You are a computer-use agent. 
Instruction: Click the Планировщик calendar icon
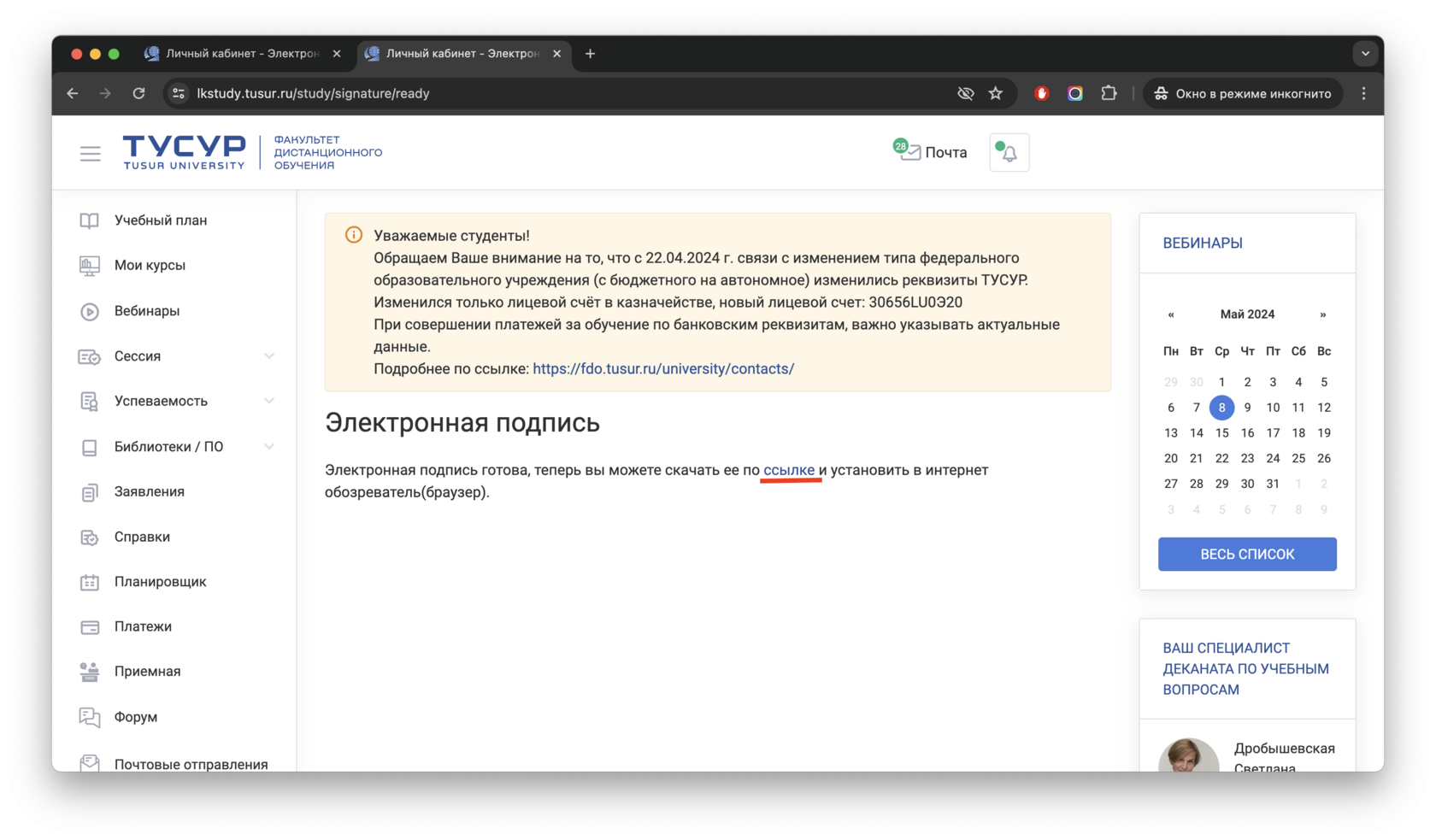pyautogui.click(x=89, y=582)
